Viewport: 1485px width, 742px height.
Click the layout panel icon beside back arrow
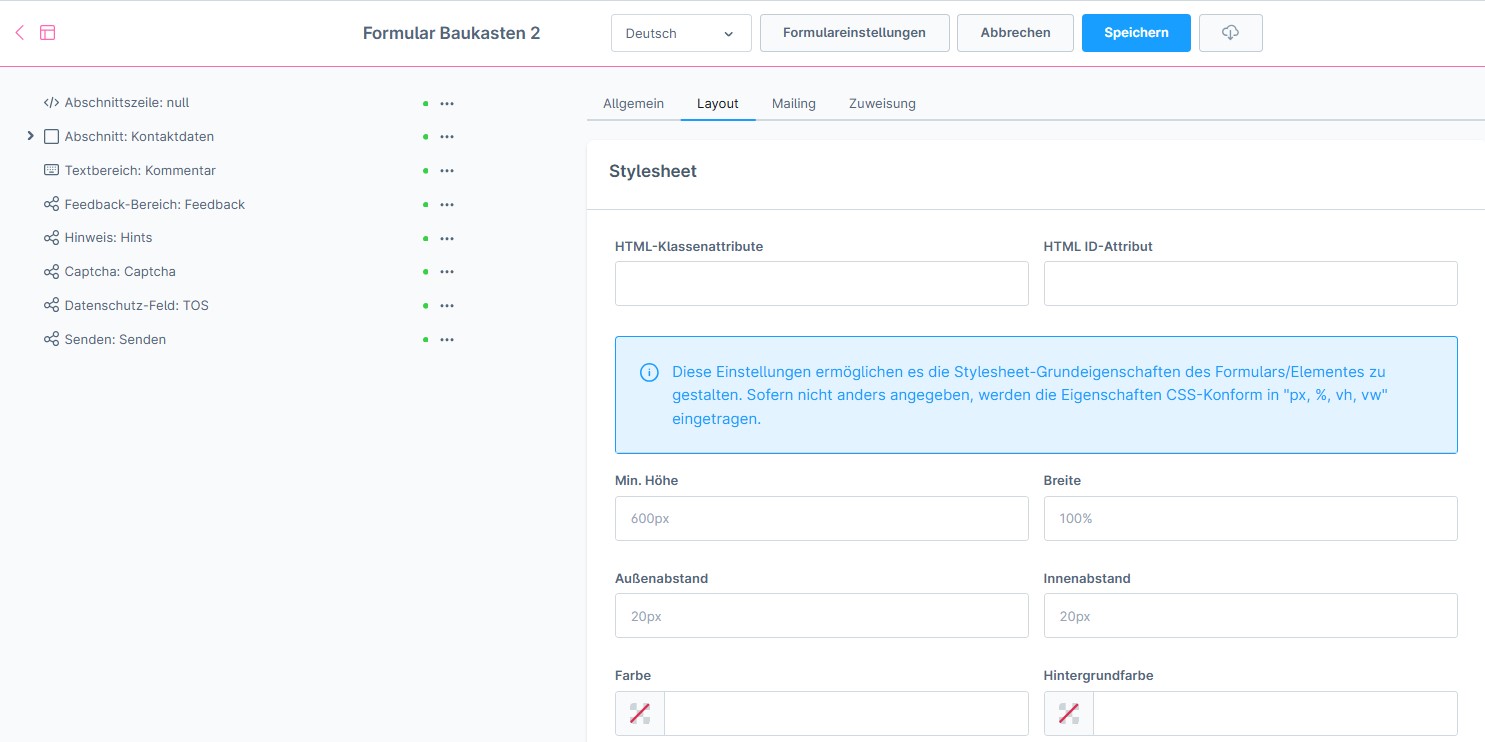pos(47,32)
